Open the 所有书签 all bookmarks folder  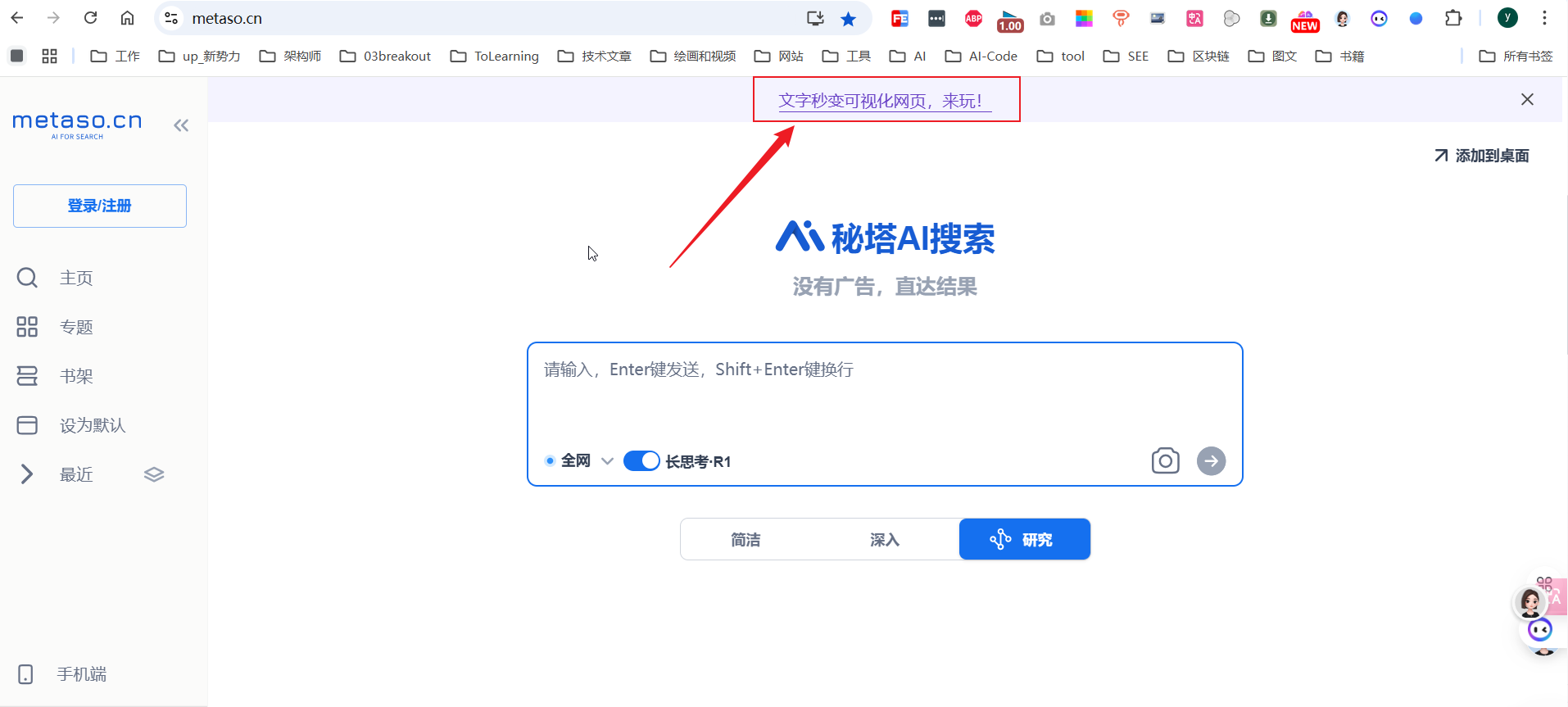click(x=1516, y=56)
